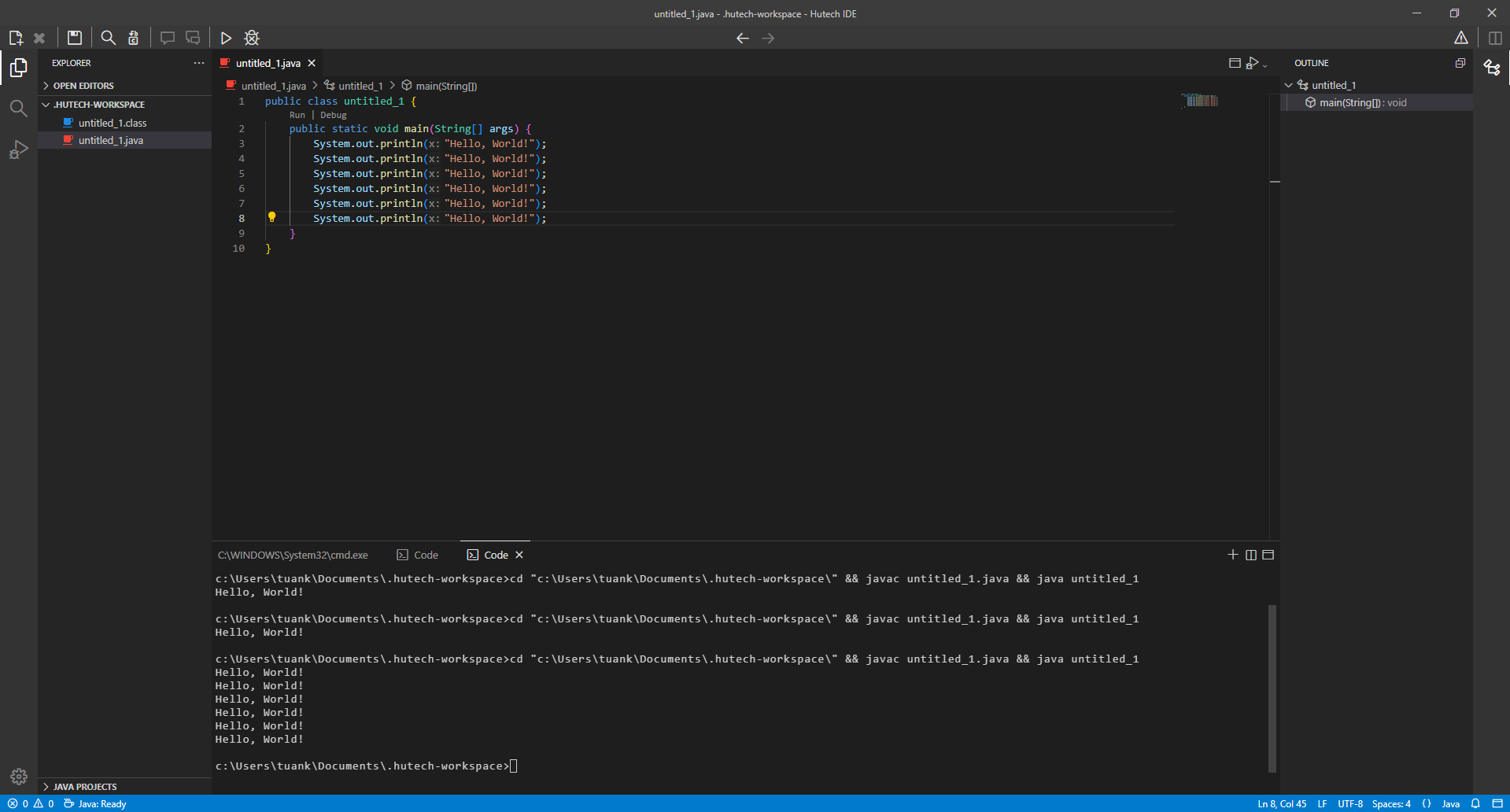Start debugging with the bug icon
The width and height of the screenshot is (1510, 812).
[251, 38]
